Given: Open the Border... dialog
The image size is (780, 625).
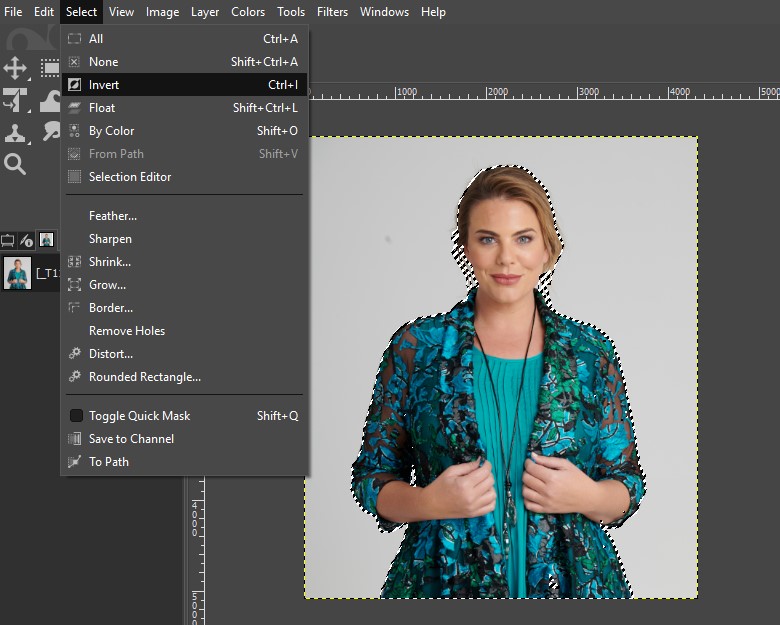Looking at the screenshot, I should pyautogui.click(x=185, y=308).
